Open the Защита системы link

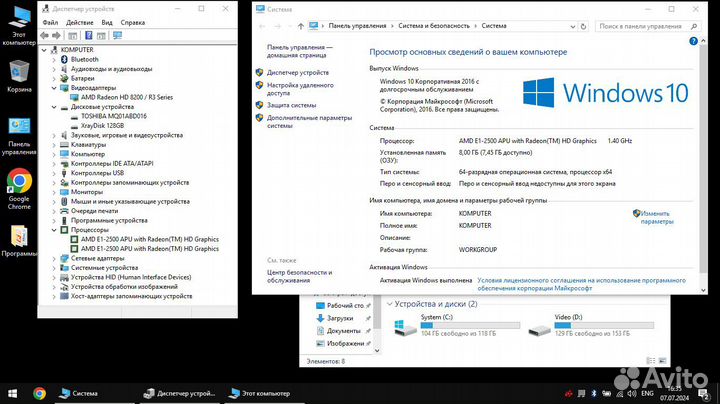(292, 104)
